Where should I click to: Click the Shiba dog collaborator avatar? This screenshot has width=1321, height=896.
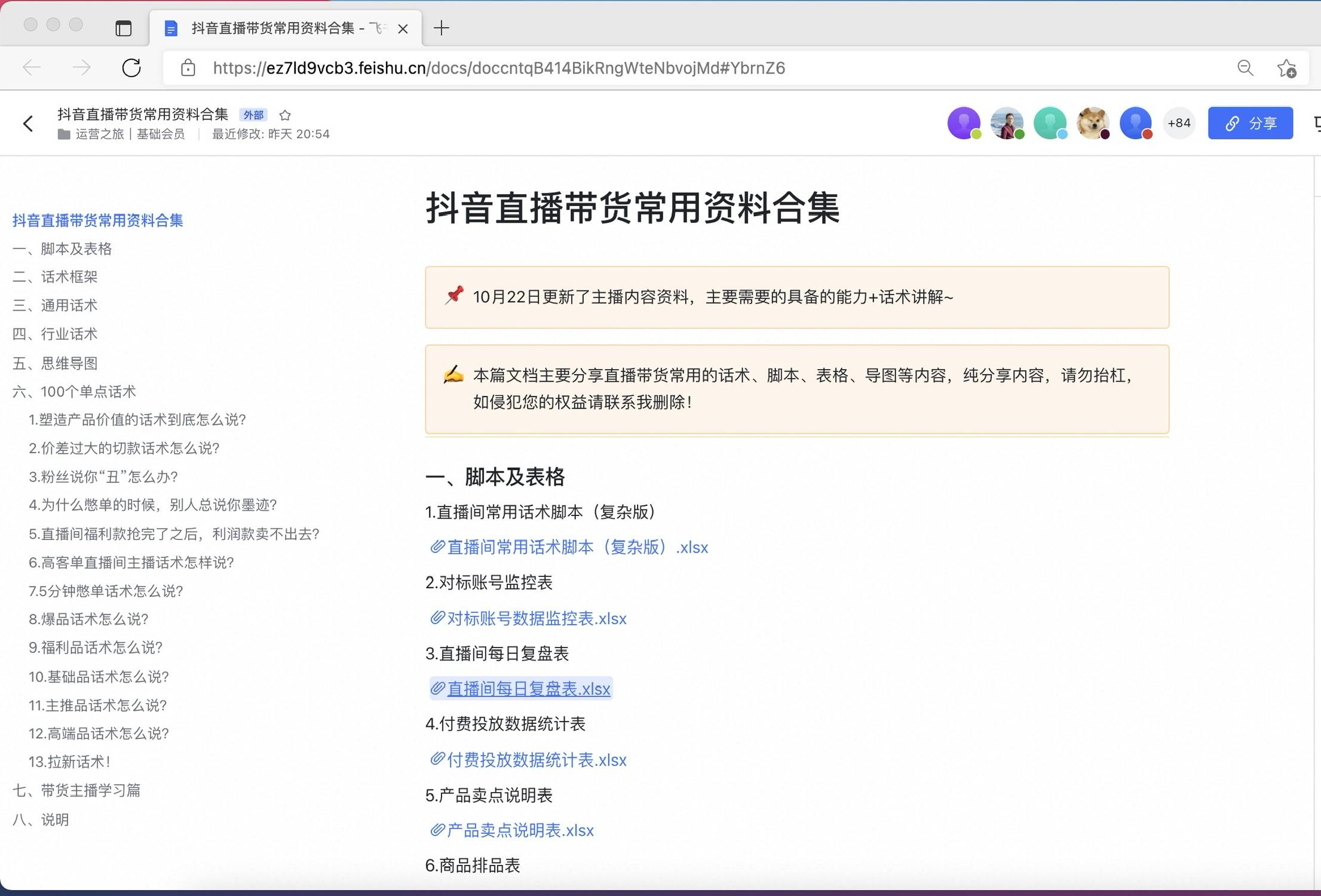1092,123
